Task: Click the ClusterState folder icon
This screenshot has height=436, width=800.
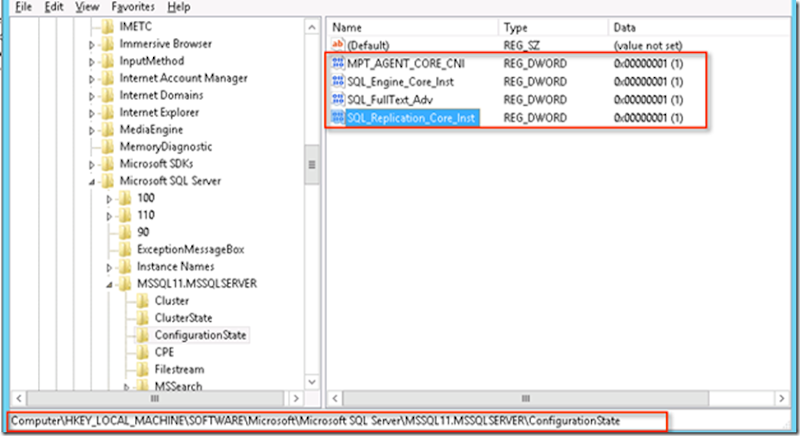Action: pyautogui.click(x=143, y=318)
